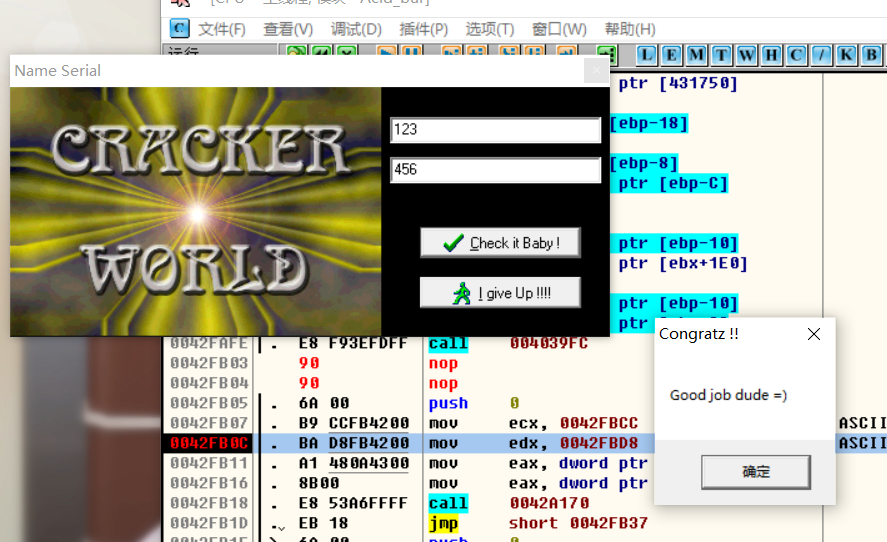Viewport: 887px width, 542px height.
Task: Open the 调试(D) menu
Action: (356, 29)
